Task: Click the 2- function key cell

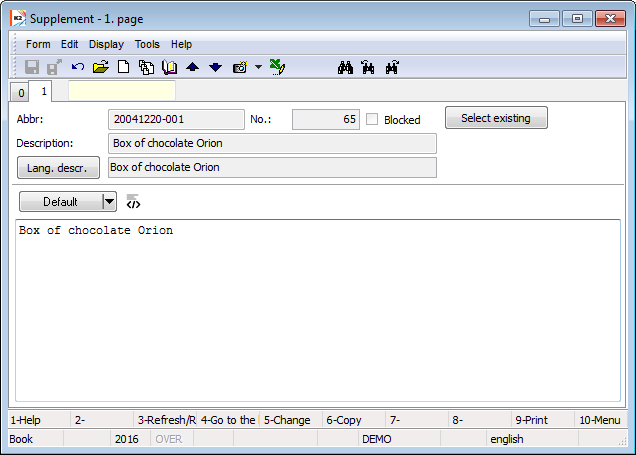Action: (x=102, y=420)
